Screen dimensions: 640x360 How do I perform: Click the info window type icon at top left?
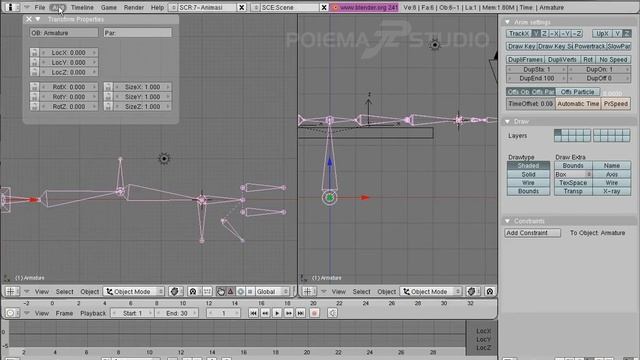11,7
